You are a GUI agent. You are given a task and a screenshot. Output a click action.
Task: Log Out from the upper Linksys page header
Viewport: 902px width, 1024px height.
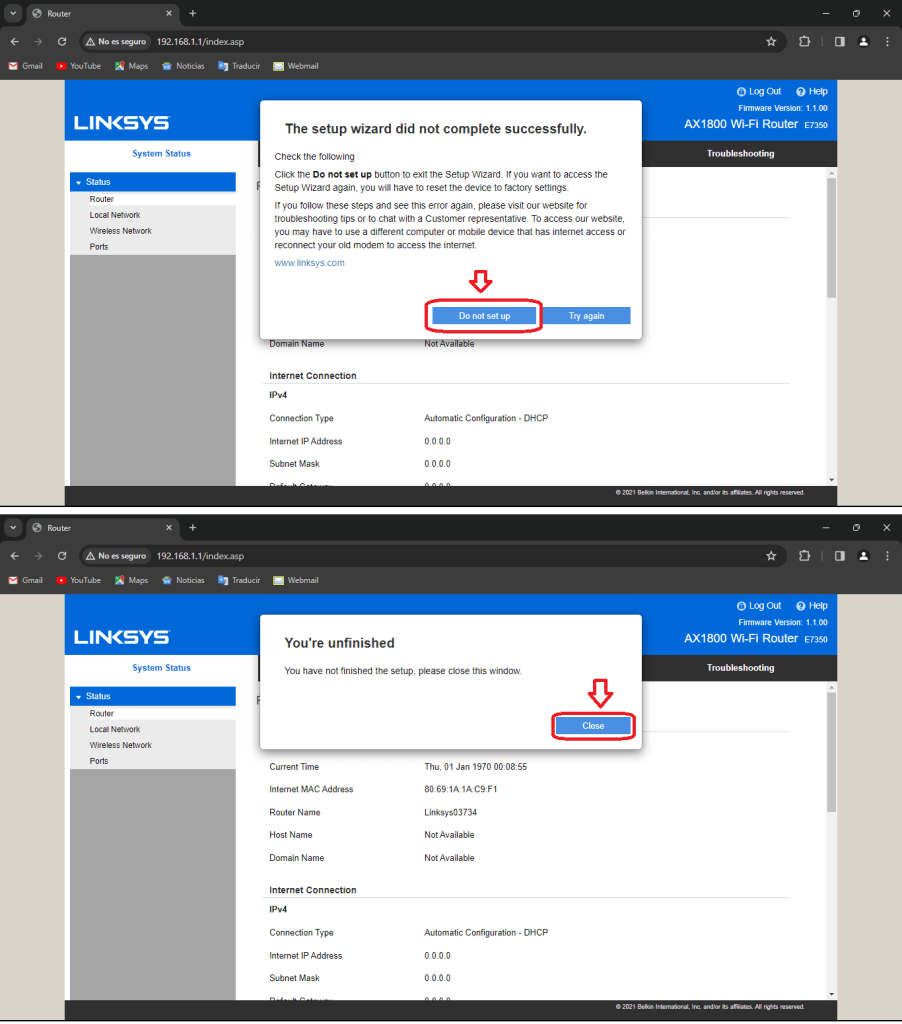[x=759, y=91]
